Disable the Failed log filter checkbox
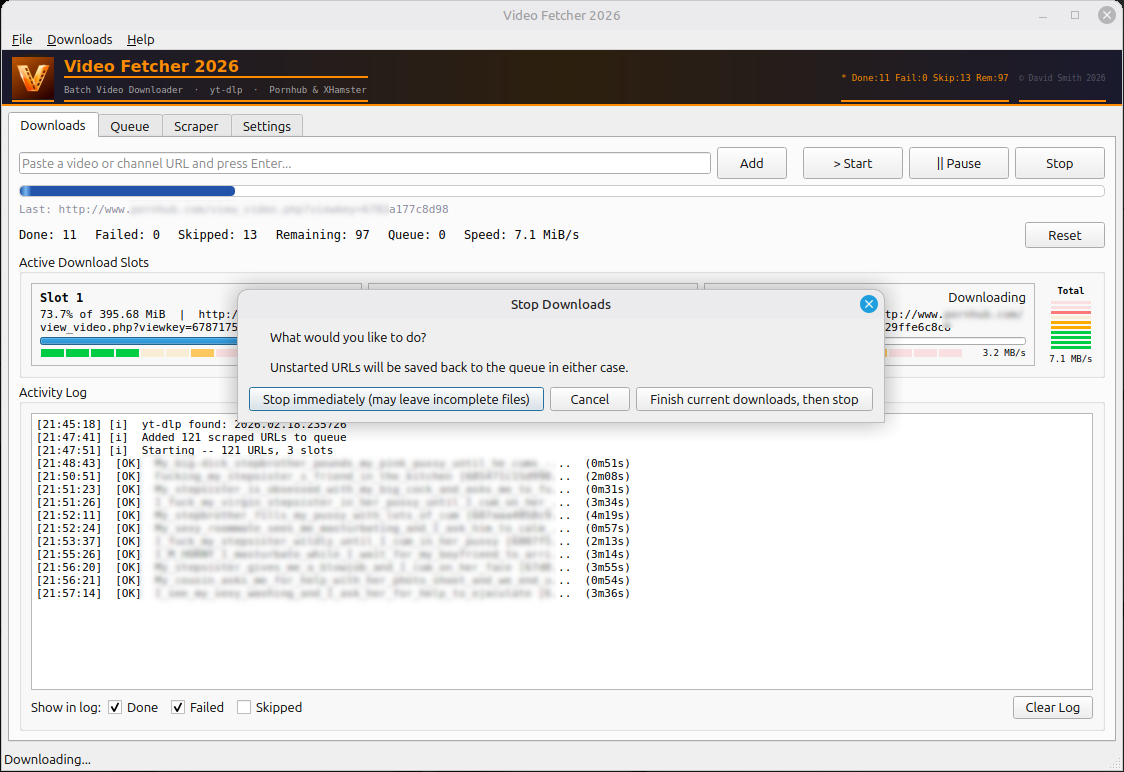This screenshot has height=772, width=1124. 179,707
